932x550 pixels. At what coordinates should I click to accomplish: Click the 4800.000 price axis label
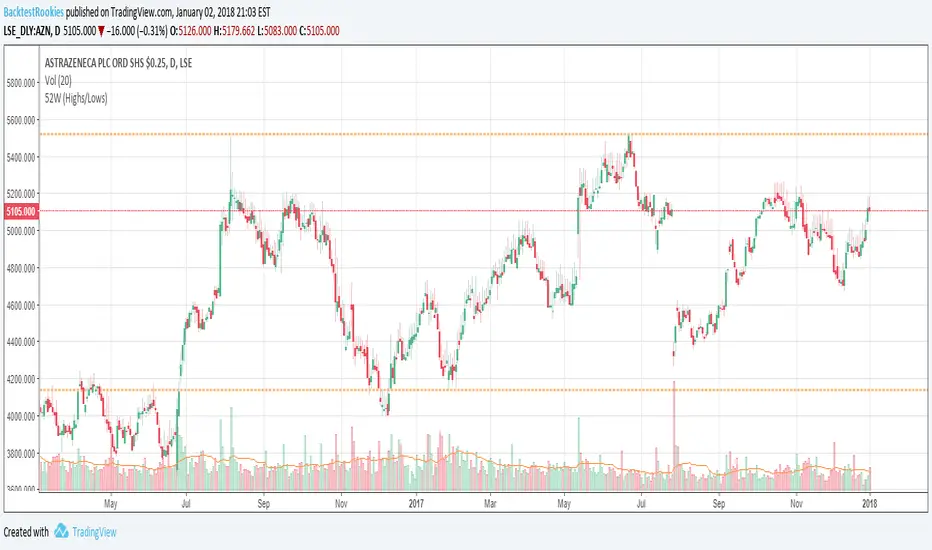pyautogui.click(x=21, y=268)
